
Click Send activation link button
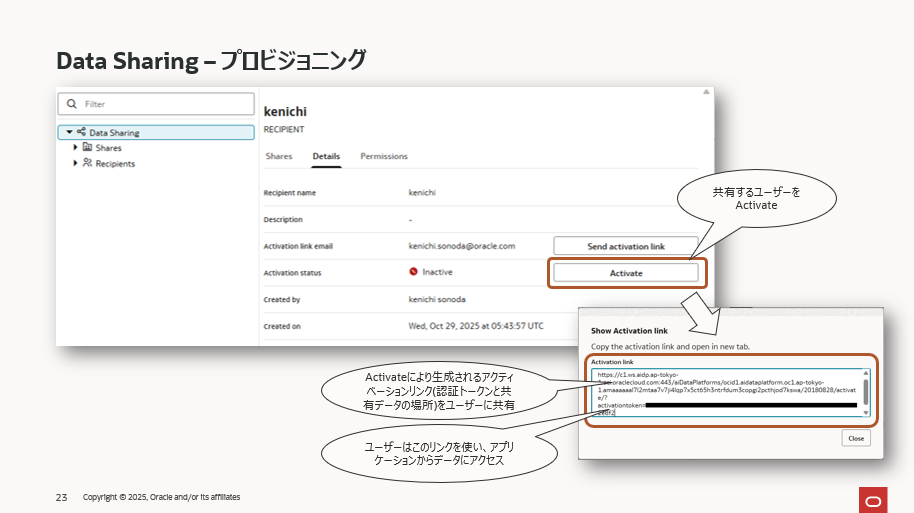click(x=625, y=246)
